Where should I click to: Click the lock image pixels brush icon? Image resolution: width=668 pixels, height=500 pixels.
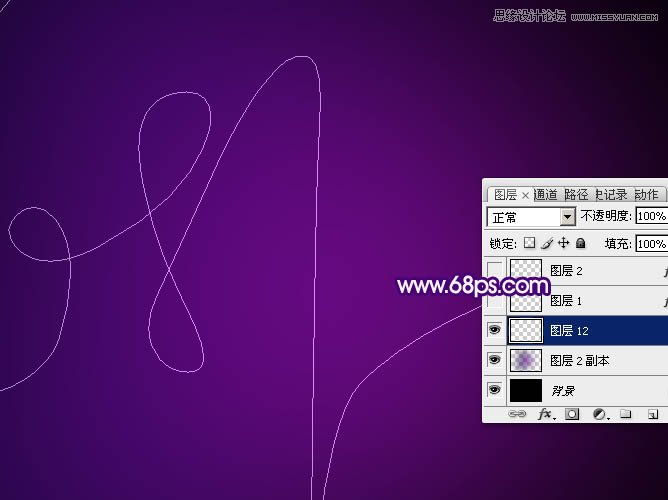point(547,243)
